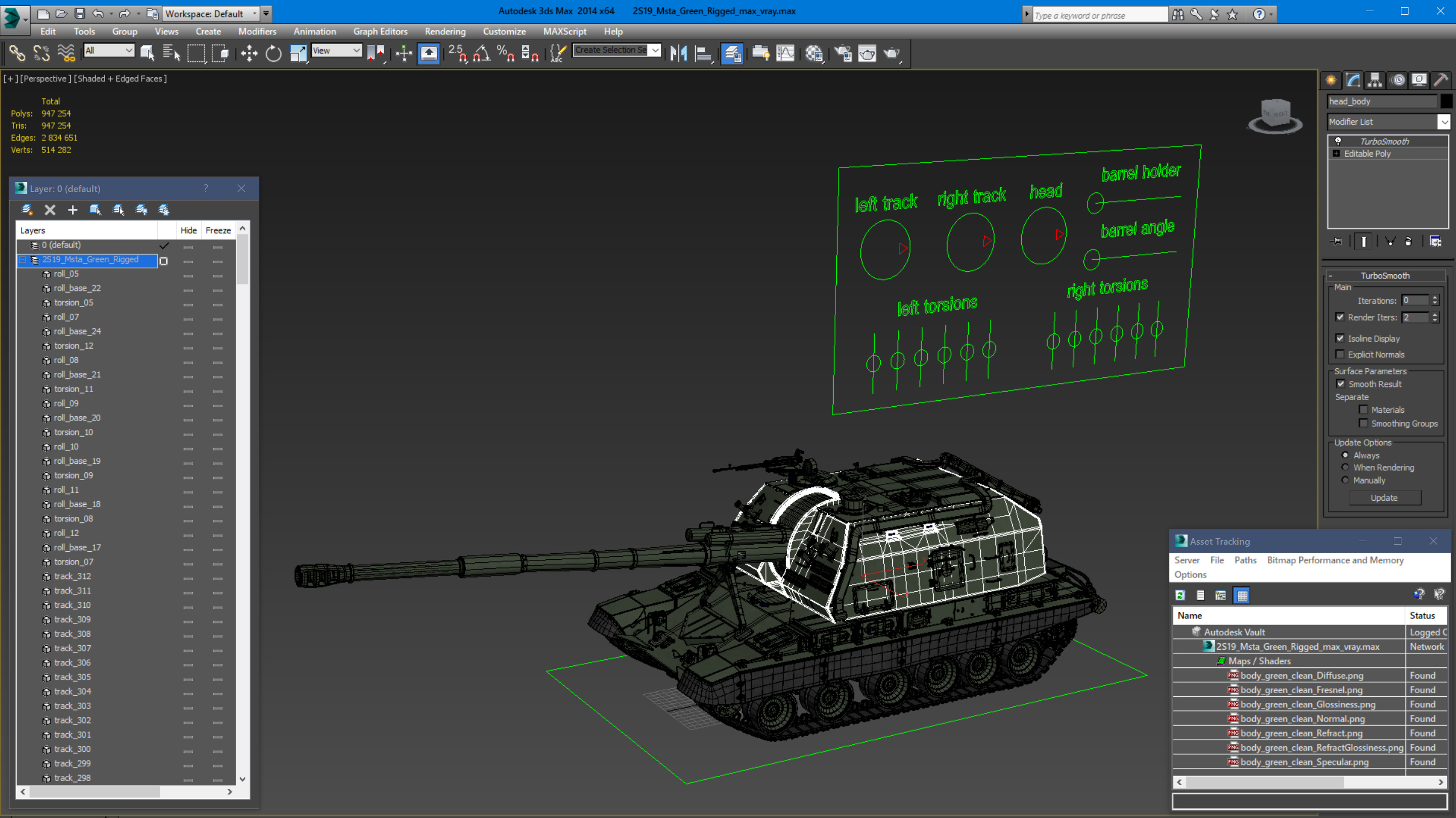Enable the Explicit Normals checkbox
Image resolution: width=1456 pixels, height=818 pixels.
[1340, 354]
